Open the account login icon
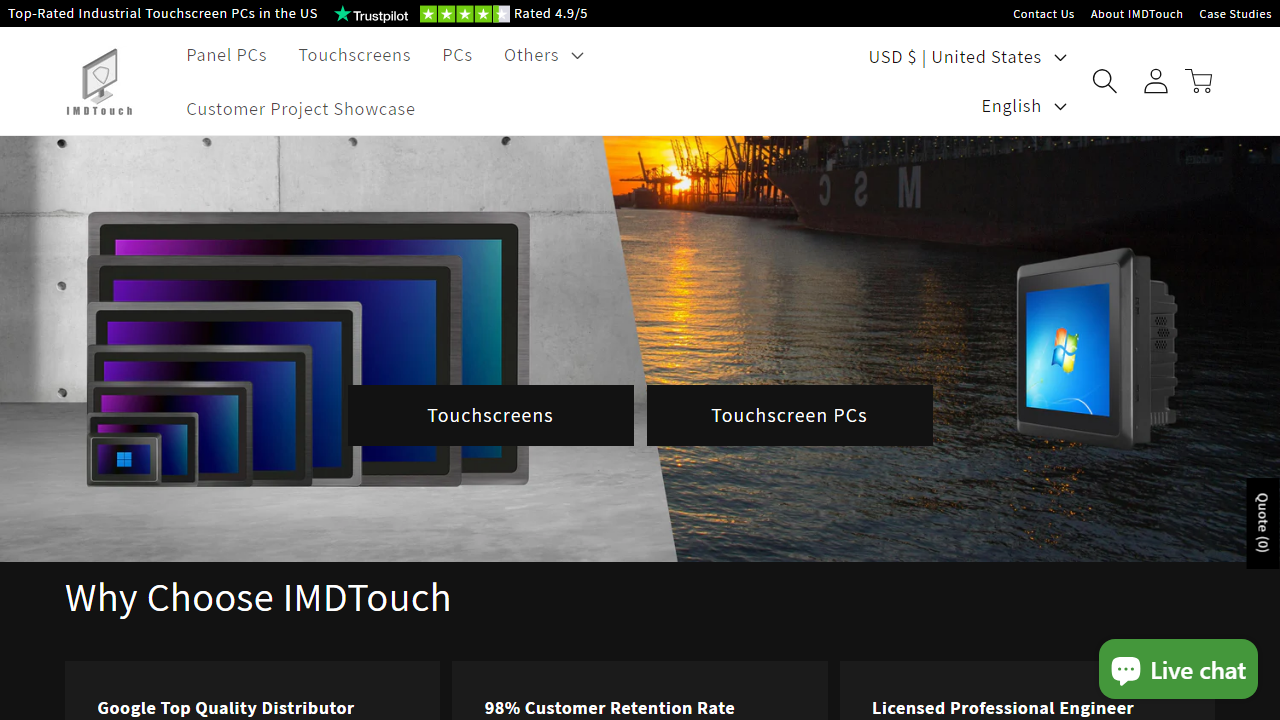1280x720 pixels. pos(1156,81)
